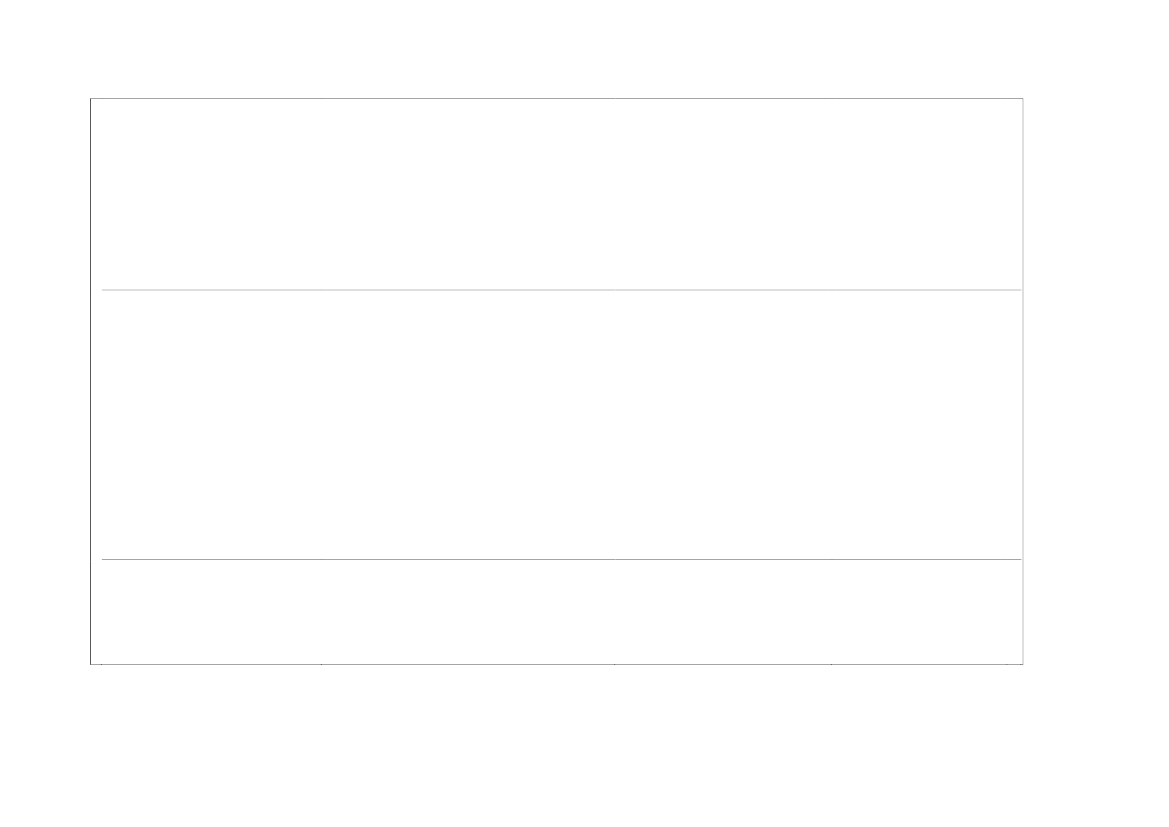Click the left end of the upper divider
The height and width of the screenshot is (827, 1169).
pyautogui.click(x=104, y=290)
